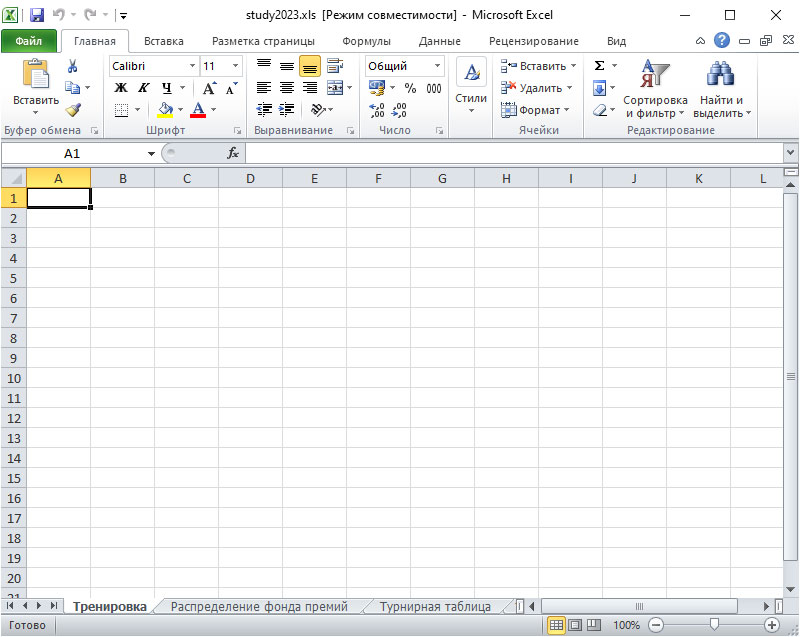800x637 pixels.
Task: Expand the Name Box dropdown arrow
Action: click(x=151, y=154)
